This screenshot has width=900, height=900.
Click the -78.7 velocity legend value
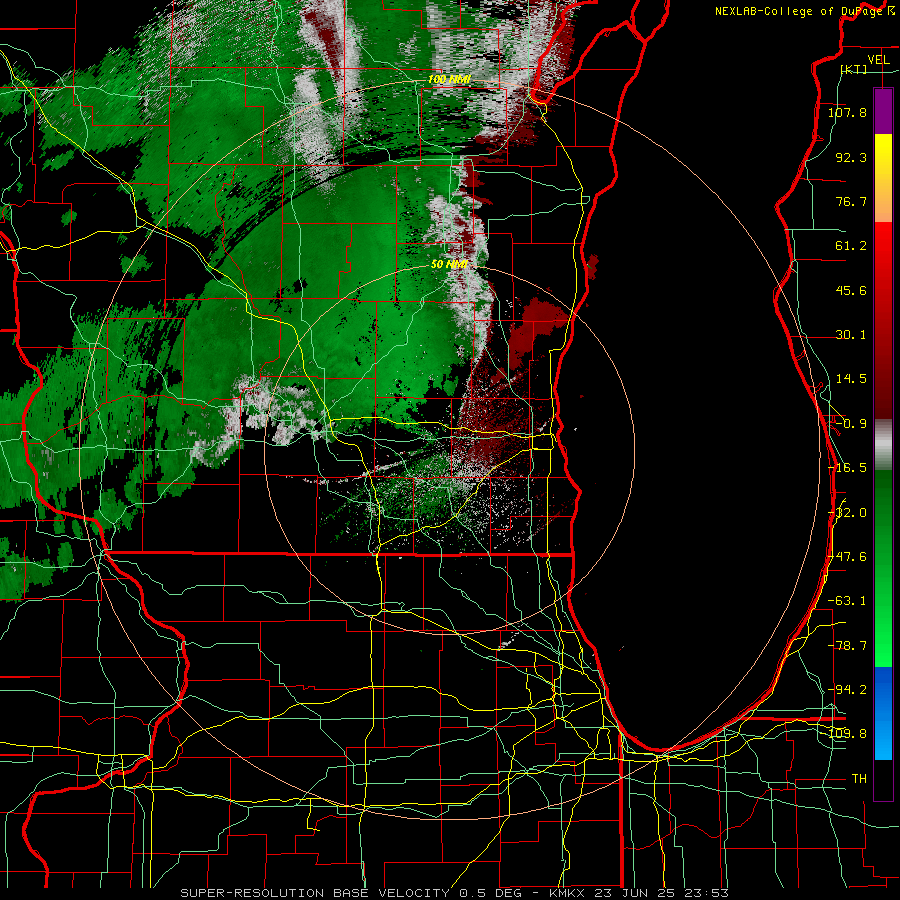[847, 646]
